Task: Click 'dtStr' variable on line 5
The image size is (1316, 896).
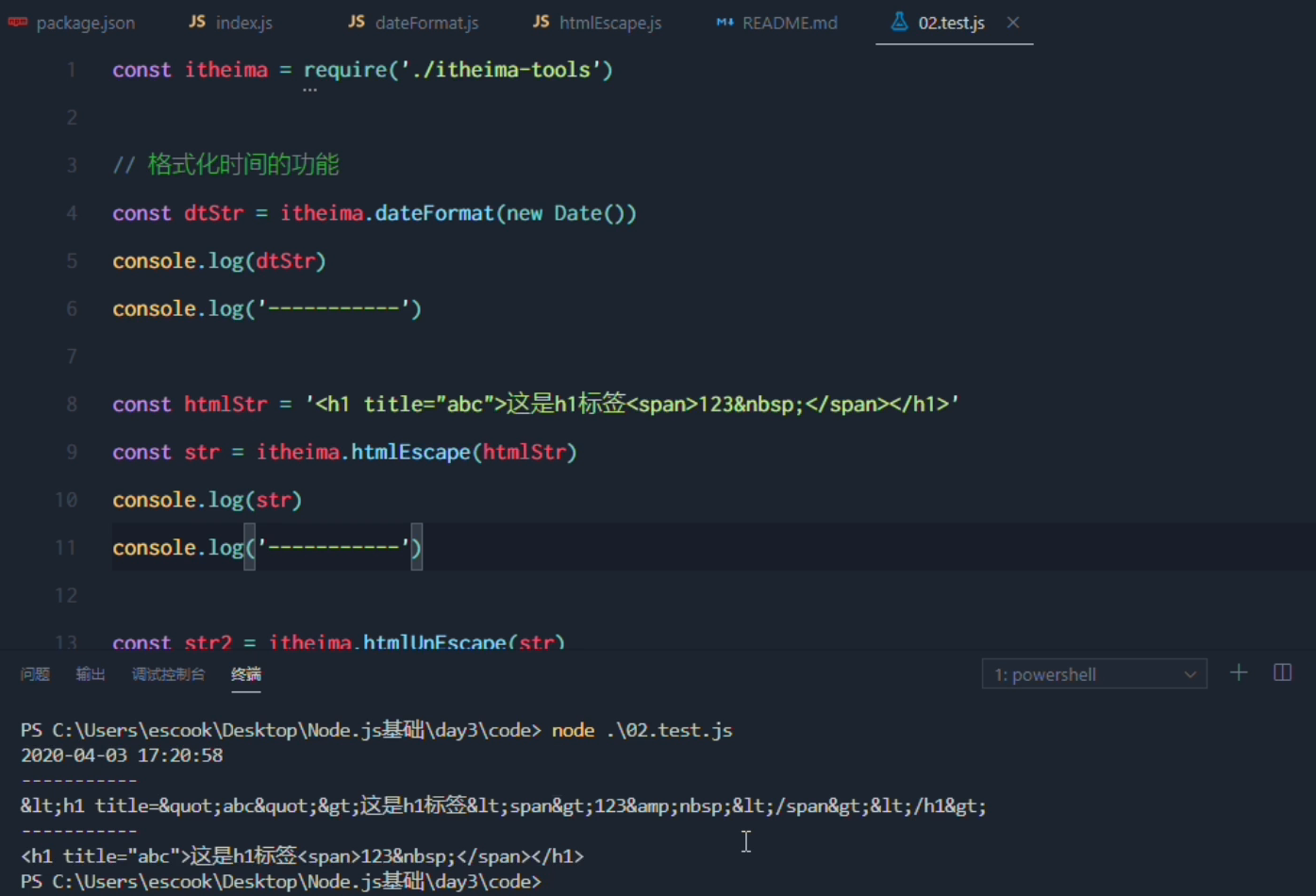Action: pyautogui.click(x=285, y=261)
